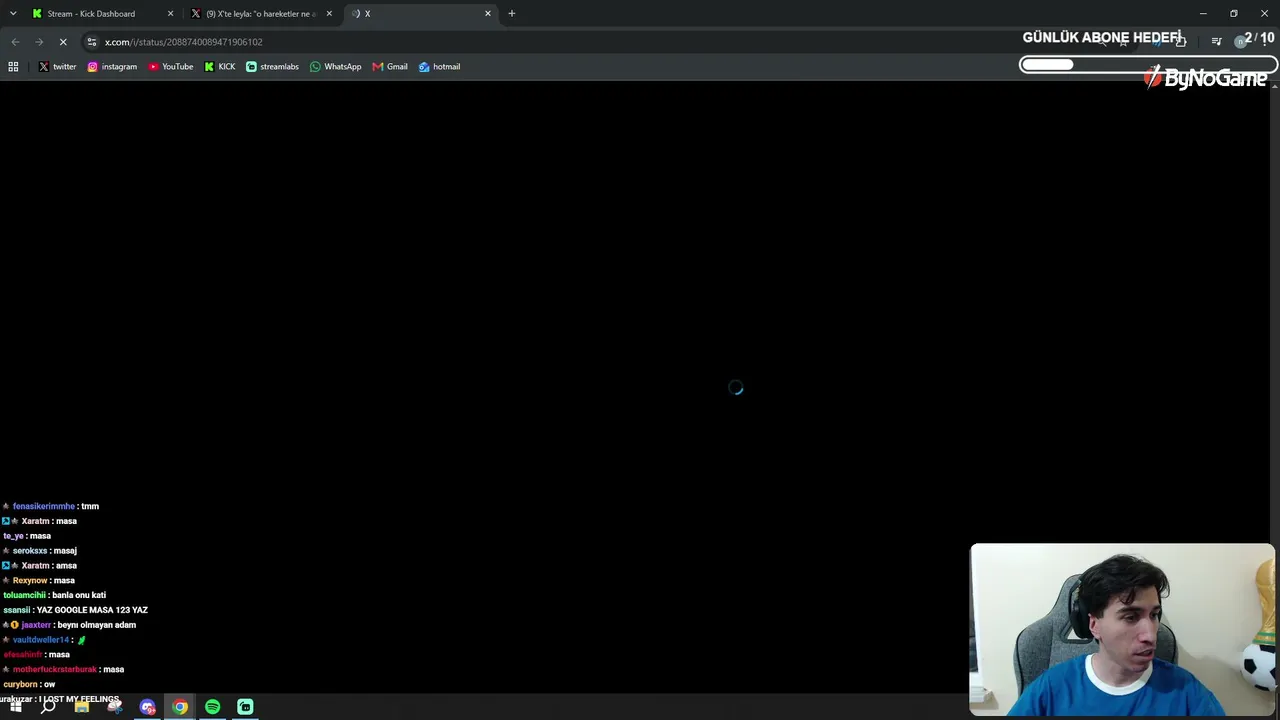Open Streamlabs from the taskbar

[x=245, y=707]
